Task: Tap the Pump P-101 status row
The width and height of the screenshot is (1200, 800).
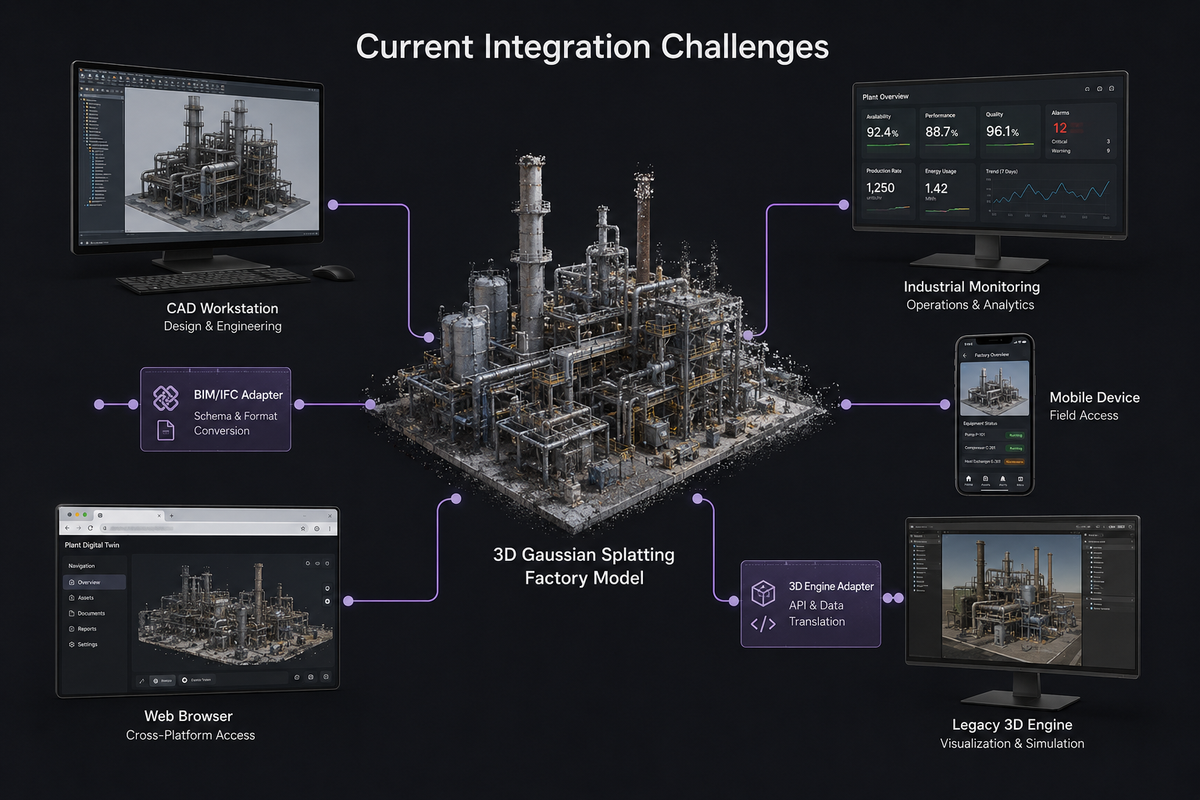Action: pyautogui.click(x=994, y=435)
